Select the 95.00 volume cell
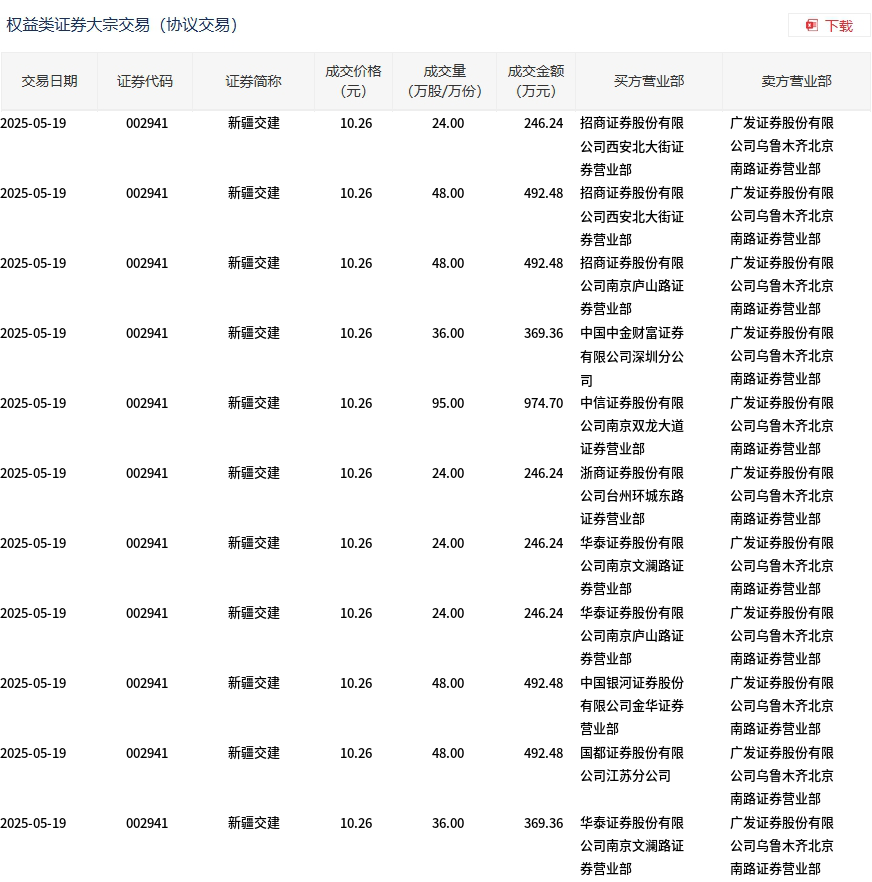Screen dimensions: 872x882 [x=448, y=403]
